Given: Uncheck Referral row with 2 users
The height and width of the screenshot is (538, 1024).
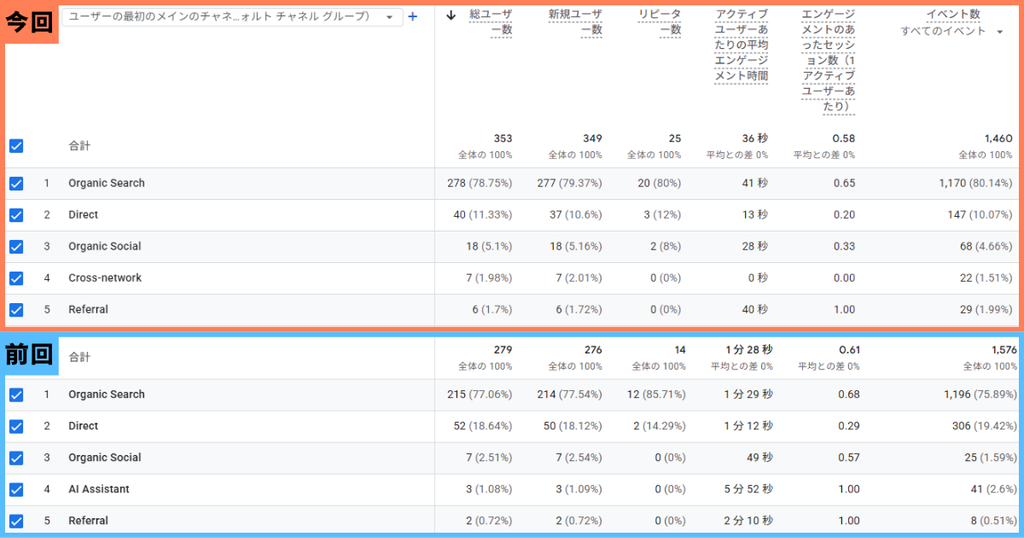Looking at the screenshot, I should 16,521.
